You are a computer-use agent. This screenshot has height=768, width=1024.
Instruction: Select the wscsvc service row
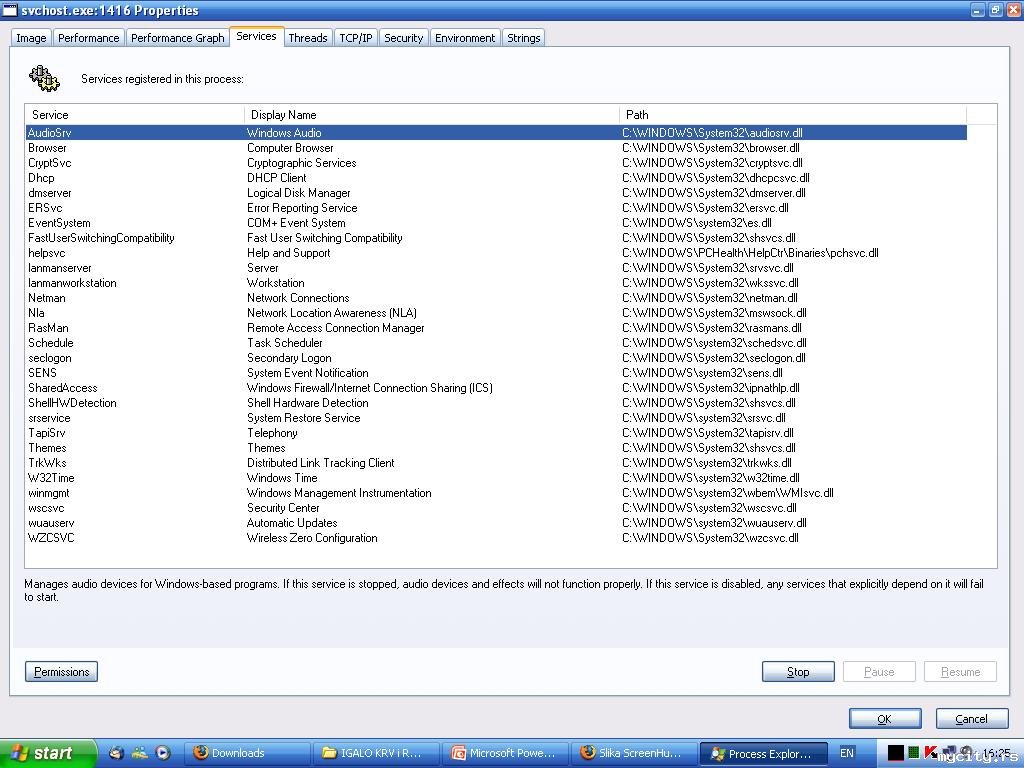(496, 508)
